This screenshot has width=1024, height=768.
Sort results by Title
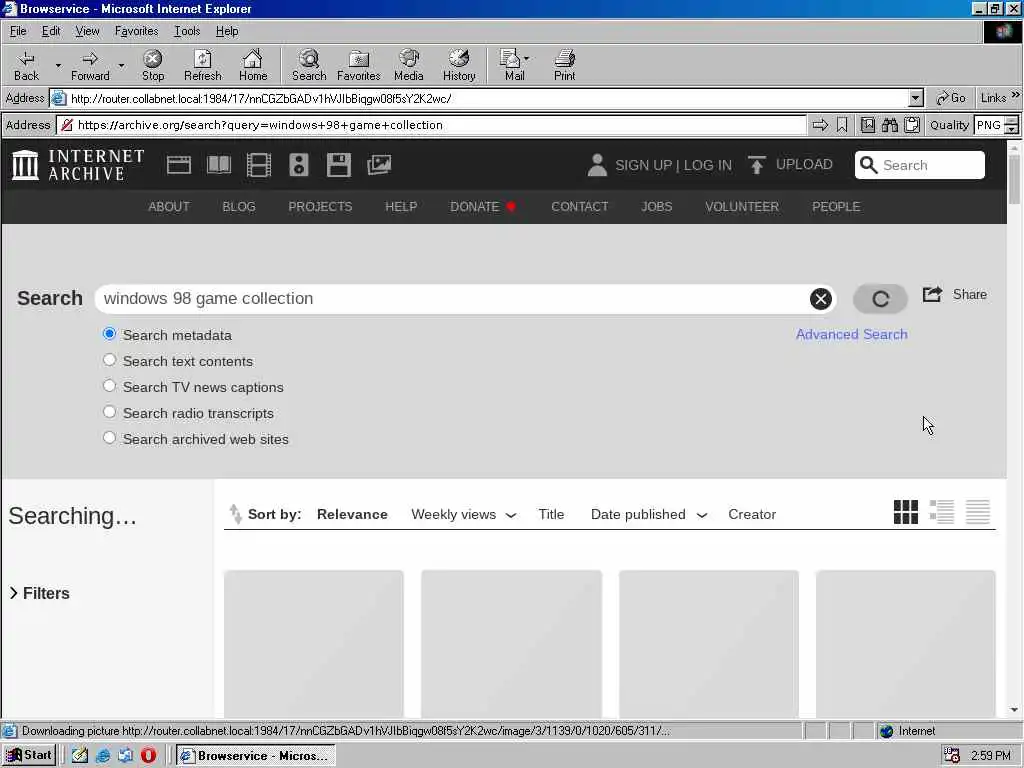pos(551,514)
